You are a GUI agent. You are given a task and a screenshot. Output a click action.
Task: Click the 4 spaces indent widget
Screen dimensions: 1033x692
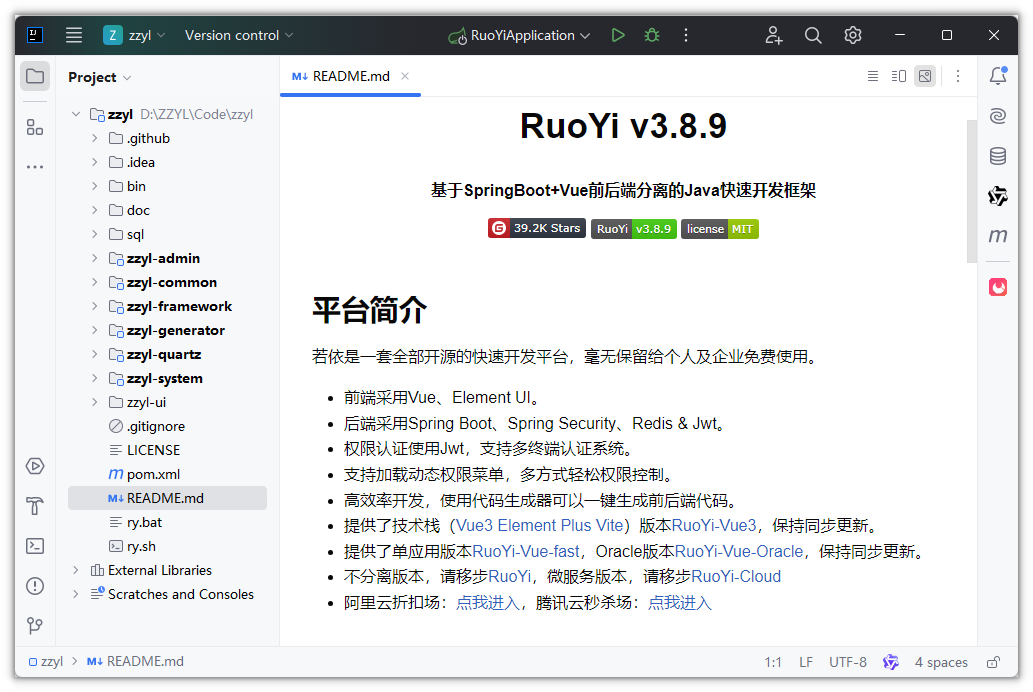pos(941,662)
